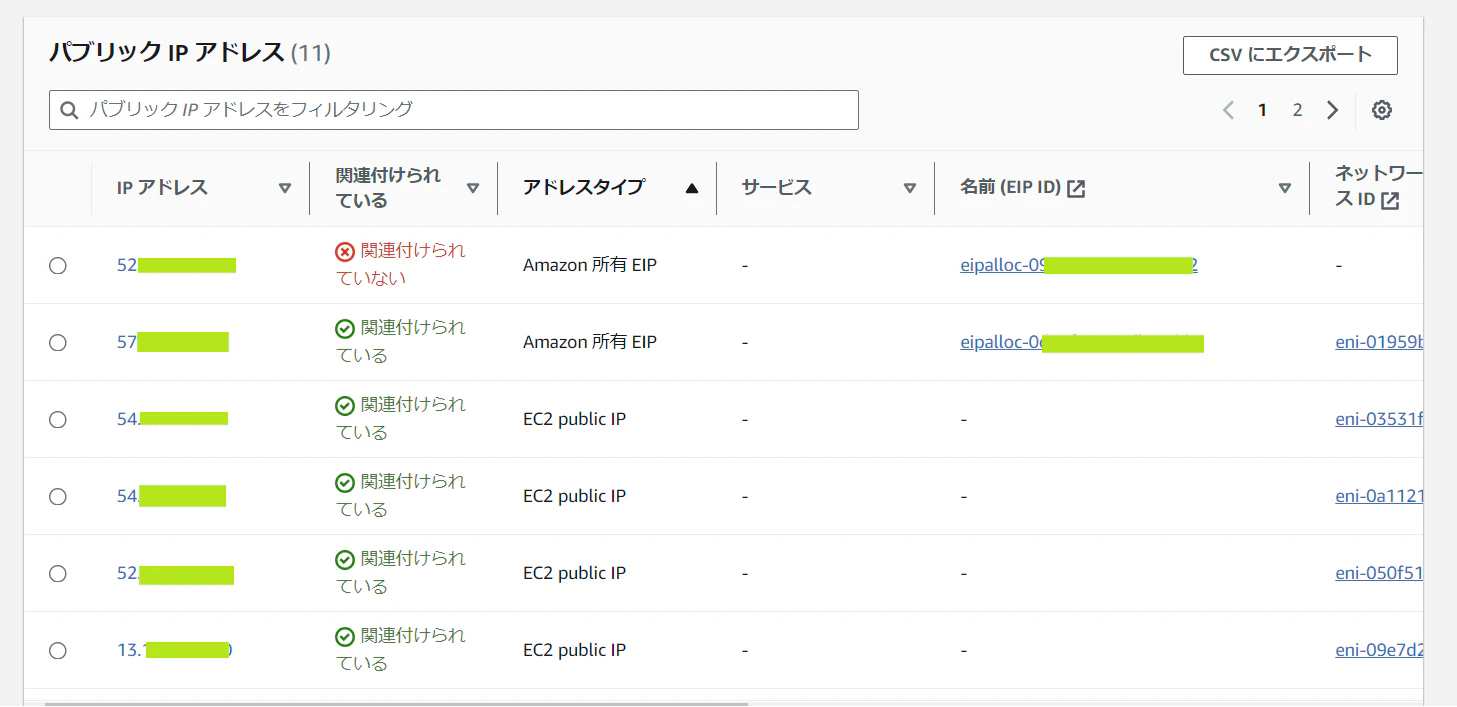Select radio button for IP 13 row

[x=58, y=650]
